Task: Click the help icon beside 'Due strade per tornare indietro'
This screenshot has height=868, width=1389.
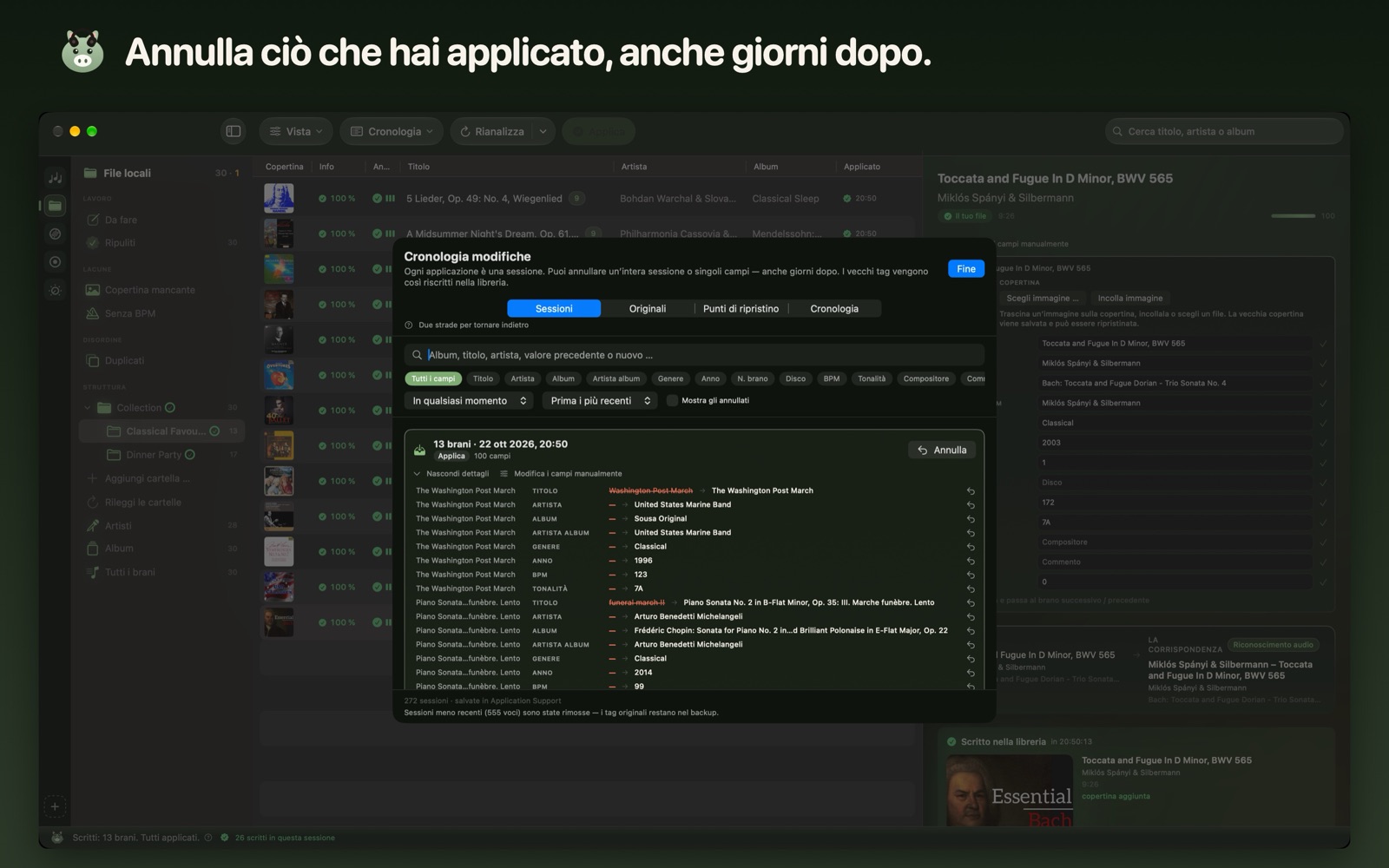Action: pos(409,325)
